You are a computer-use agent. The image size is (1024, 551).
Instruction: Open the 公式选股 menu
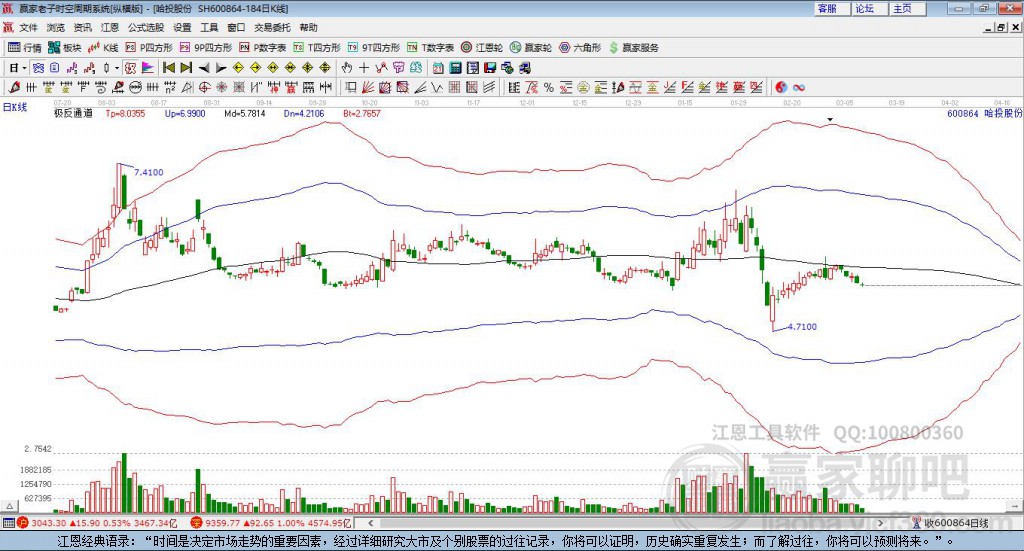(x=145, y=28)
